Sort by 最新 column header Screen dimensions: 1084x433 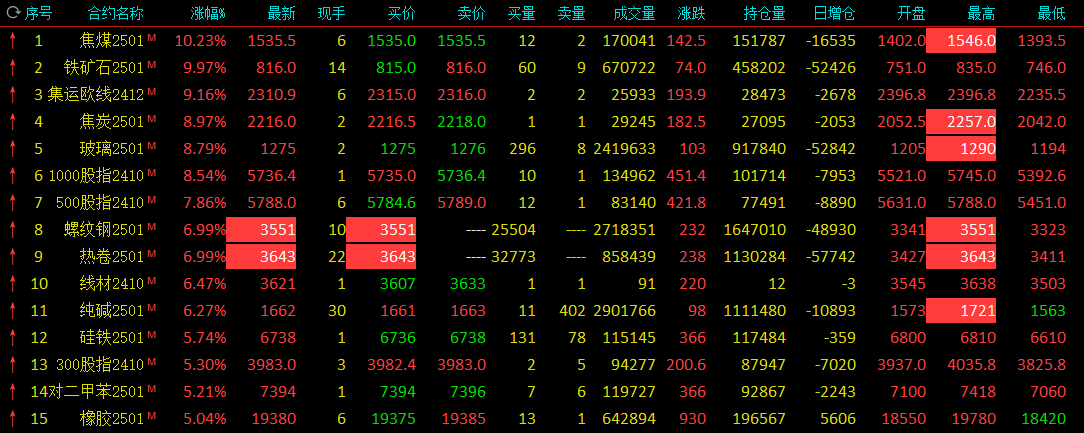coord(282,13)
